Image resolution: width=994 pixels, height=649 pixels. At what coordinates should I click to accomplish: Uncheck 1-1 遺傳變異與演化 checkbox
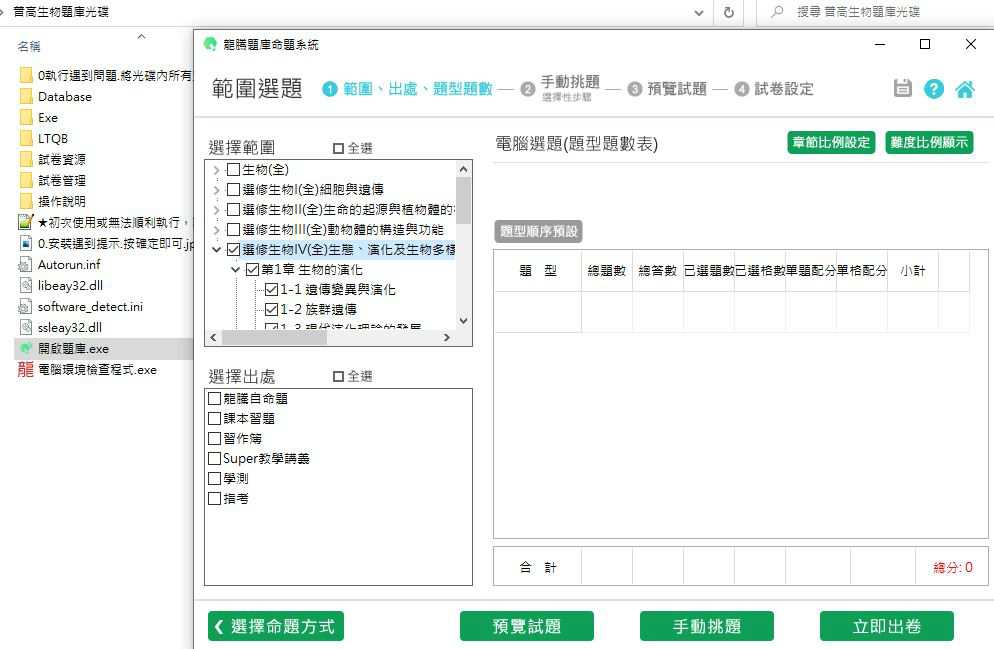coord(271,289)
